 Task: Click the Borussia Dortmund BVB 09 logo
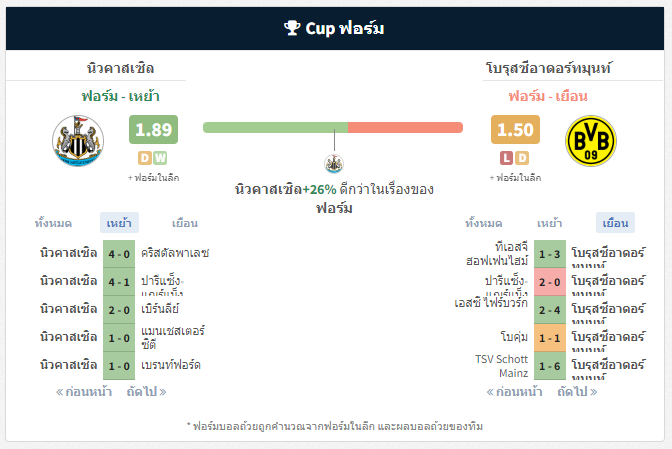[591, 141]
